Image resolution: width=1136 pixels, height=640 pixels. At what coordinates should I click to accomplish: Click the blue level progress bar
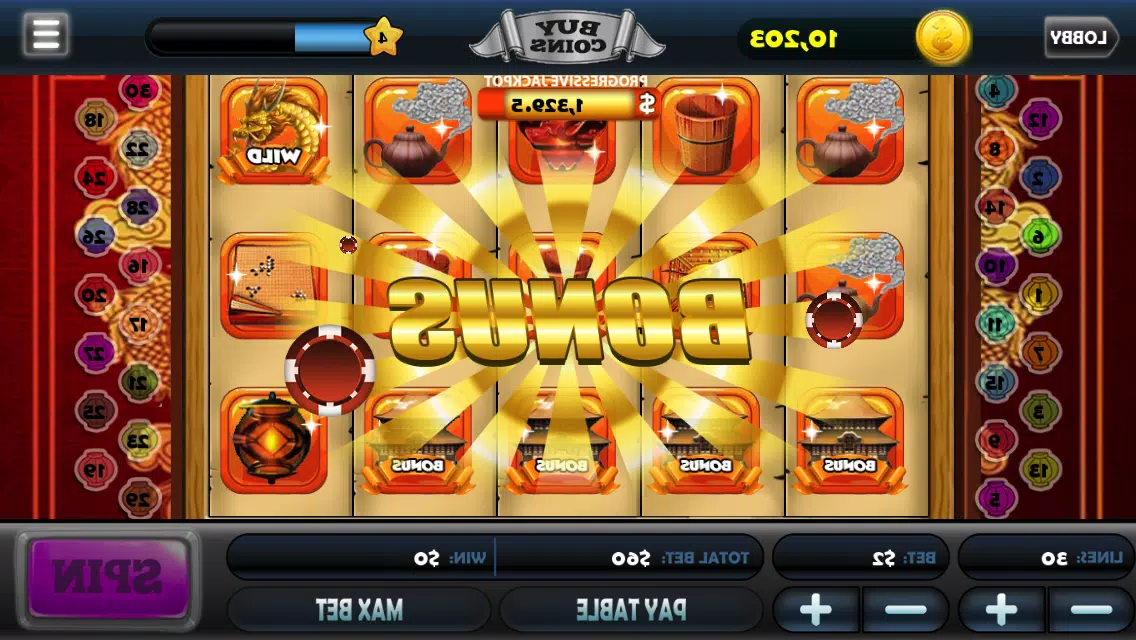pyautogui.click(x=261, y=37)
